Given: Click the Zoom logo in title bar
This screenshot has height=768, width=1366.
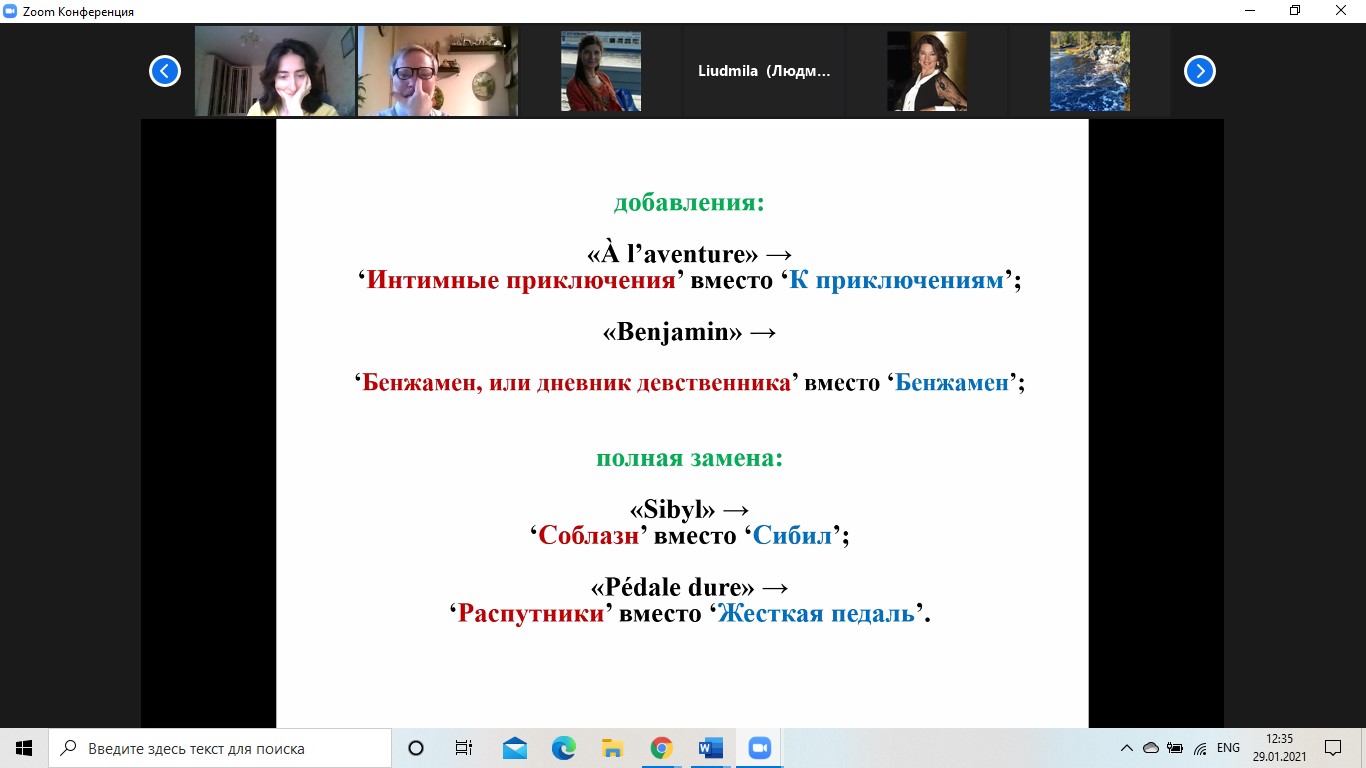Looking at the screenshot, I should click(10, 11).
